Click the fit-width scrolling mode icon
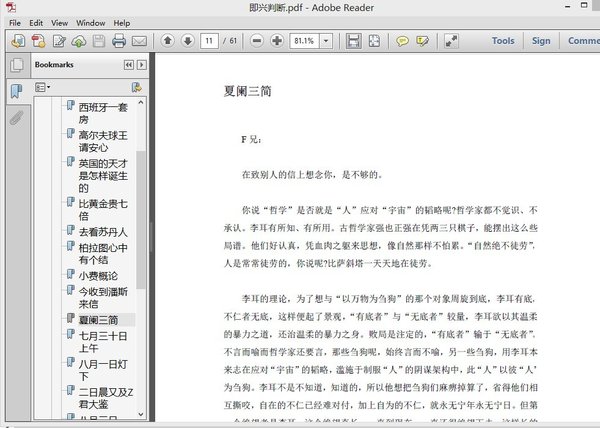The image size is (600, 428). [x=354, y=41]
